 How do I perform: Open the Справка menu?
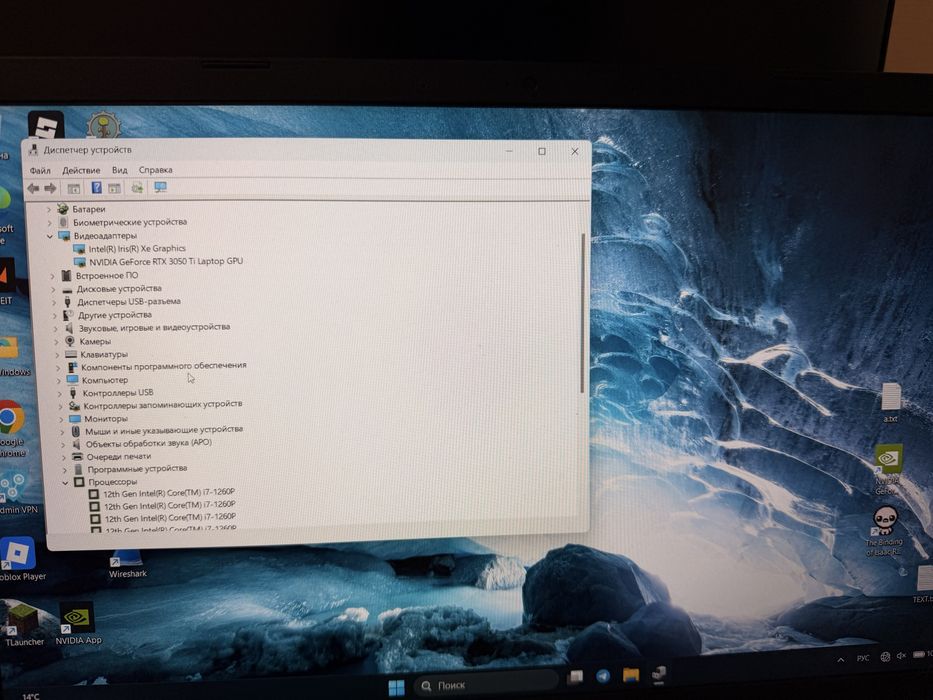tap(156, 170)
